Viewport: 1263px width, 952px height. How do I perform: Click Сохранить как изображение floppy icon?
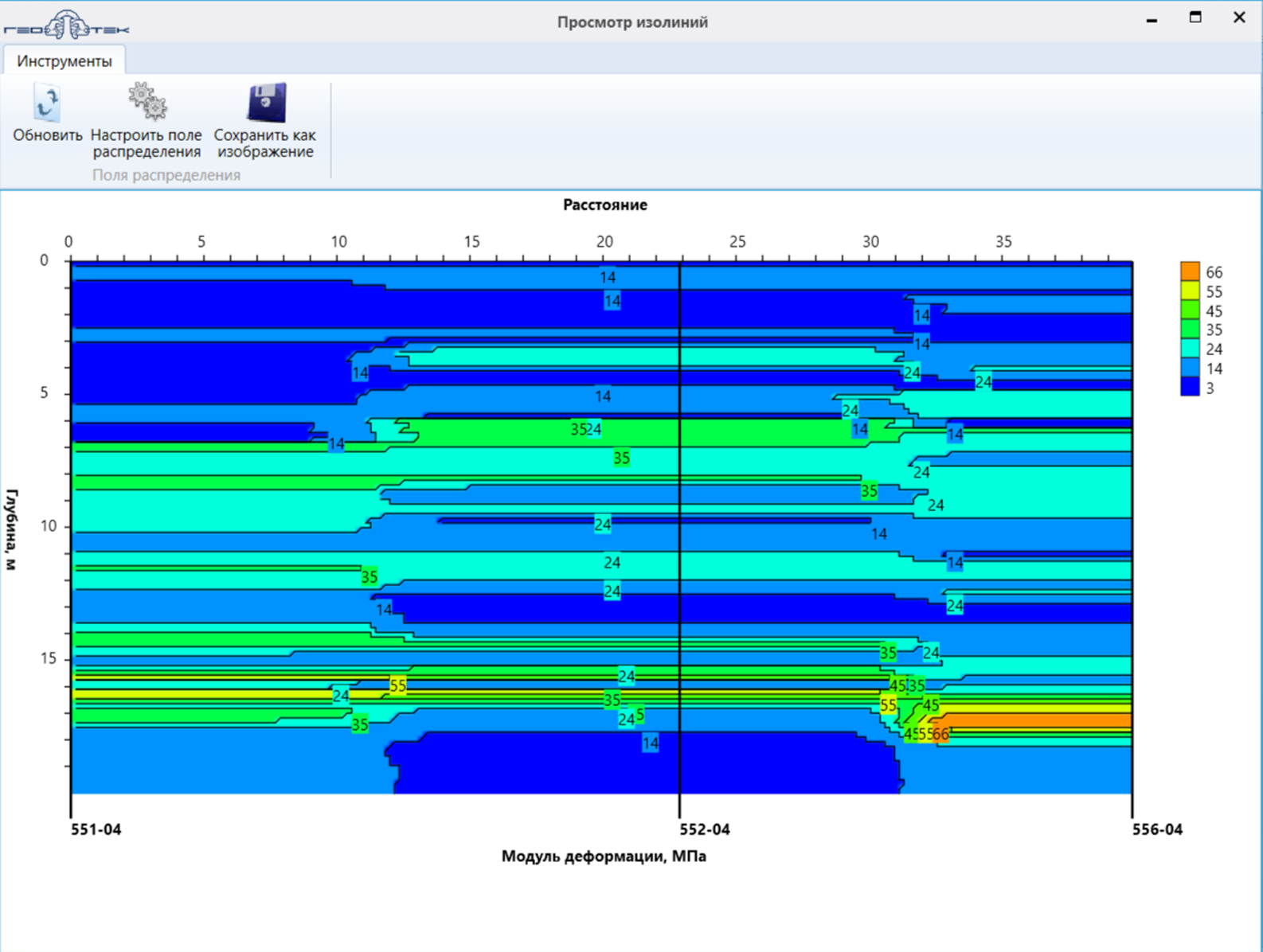click(267, 102)
